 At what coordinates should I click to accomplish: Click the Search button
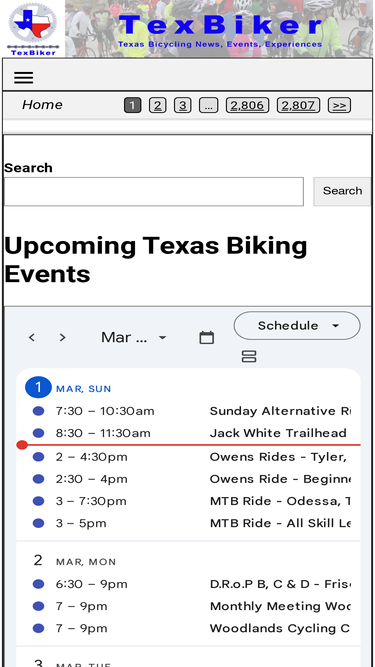tap(342, 191)
